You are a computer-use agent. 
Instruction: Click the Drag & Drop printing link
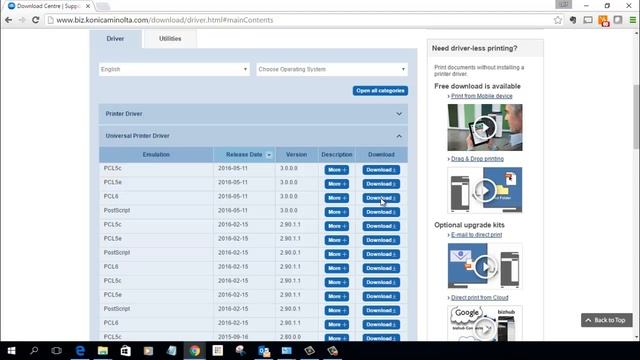click(477, 159)
